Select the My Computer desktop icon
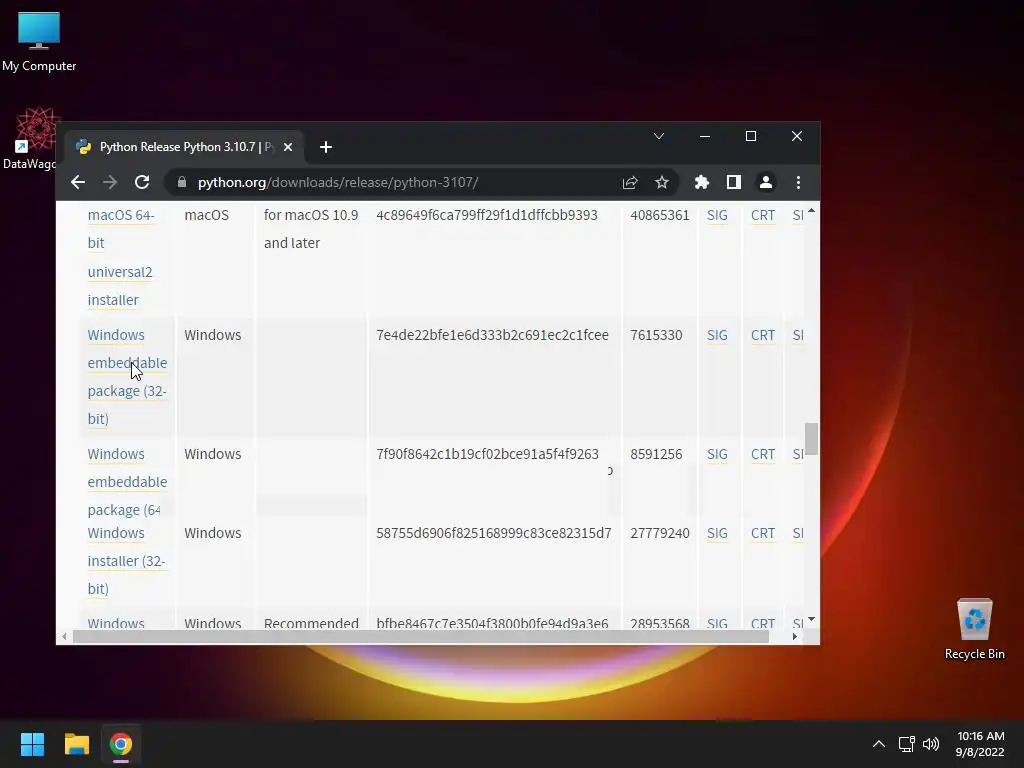Image resolution: width=1024 pixels, height=768 pixels. 39,42
